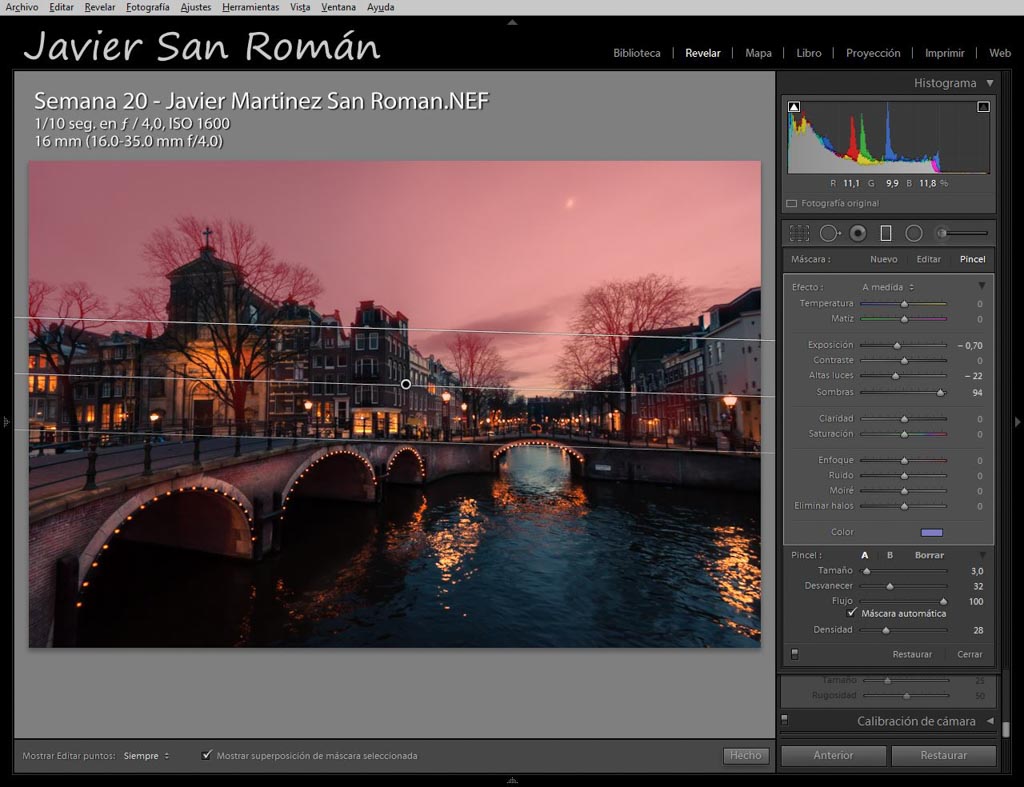Image resolution: width=1024 pixels, height=787 pixels.
Task: Open Mostrar Editar puntos 'Siempre' dropdown
Action: [x=146, y=756]
